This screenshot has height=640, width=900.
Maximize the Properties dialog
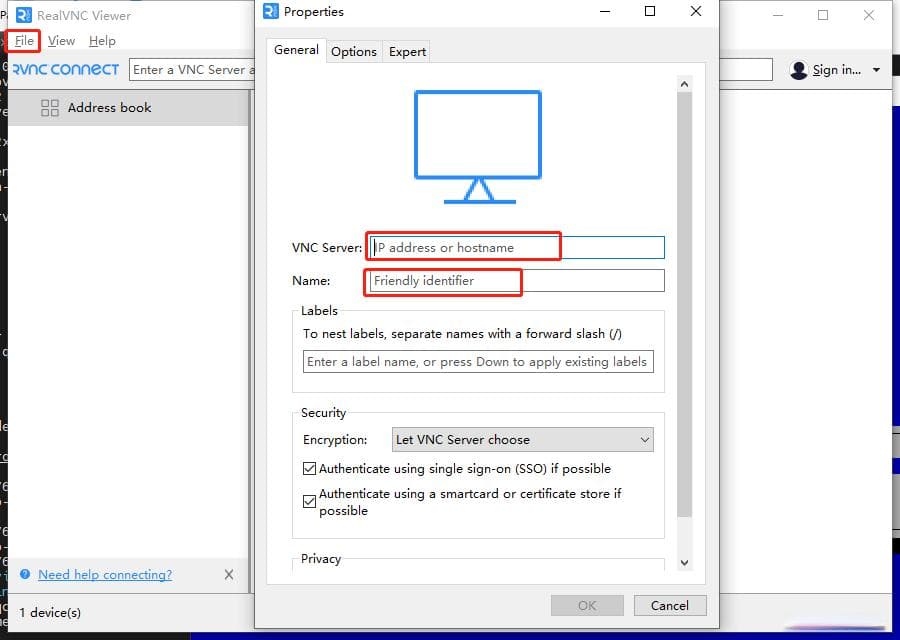650,11
